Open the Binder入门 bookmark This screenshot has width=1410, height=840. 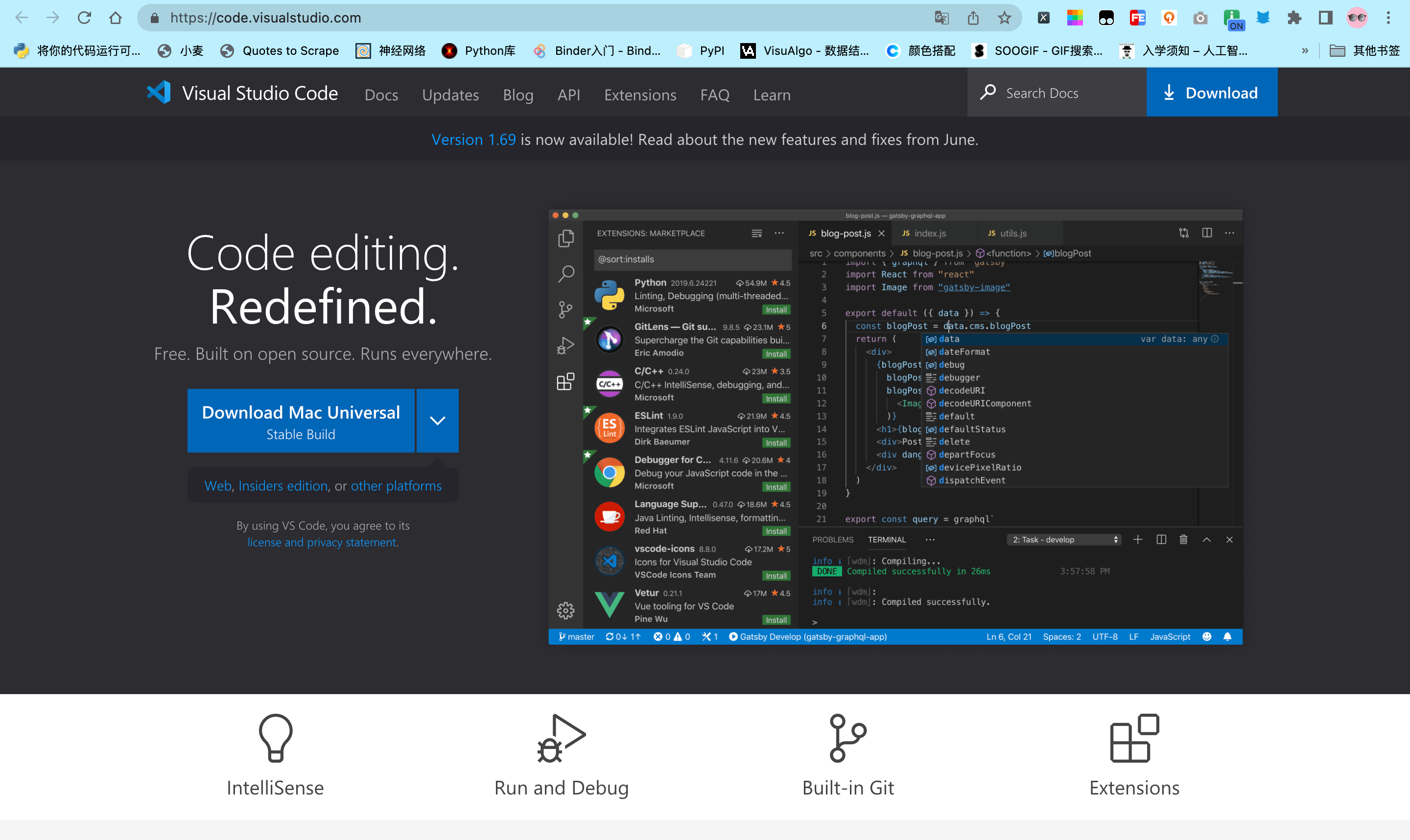pyautogui.click(x=597, y=51)
